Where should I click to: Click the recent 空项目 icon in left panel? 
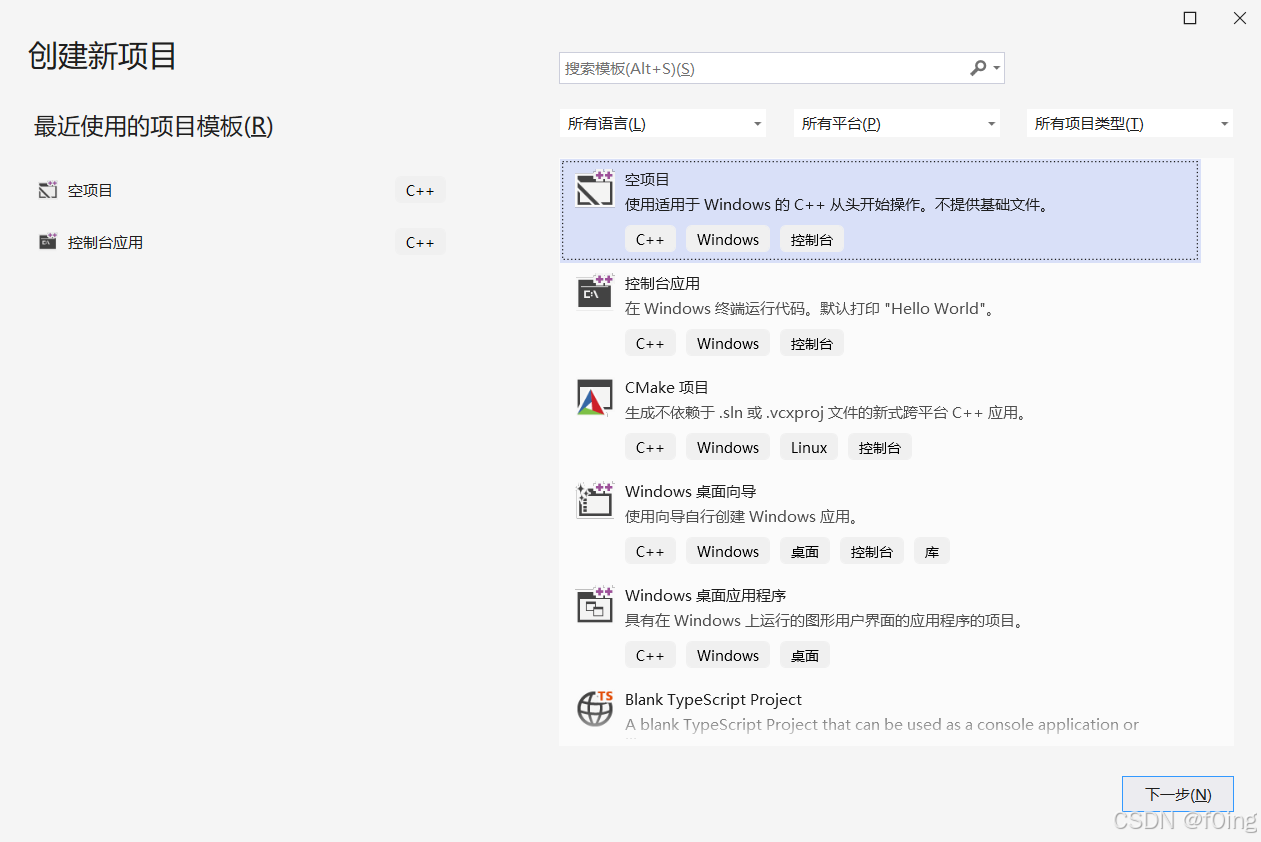(x=47, y=190)
